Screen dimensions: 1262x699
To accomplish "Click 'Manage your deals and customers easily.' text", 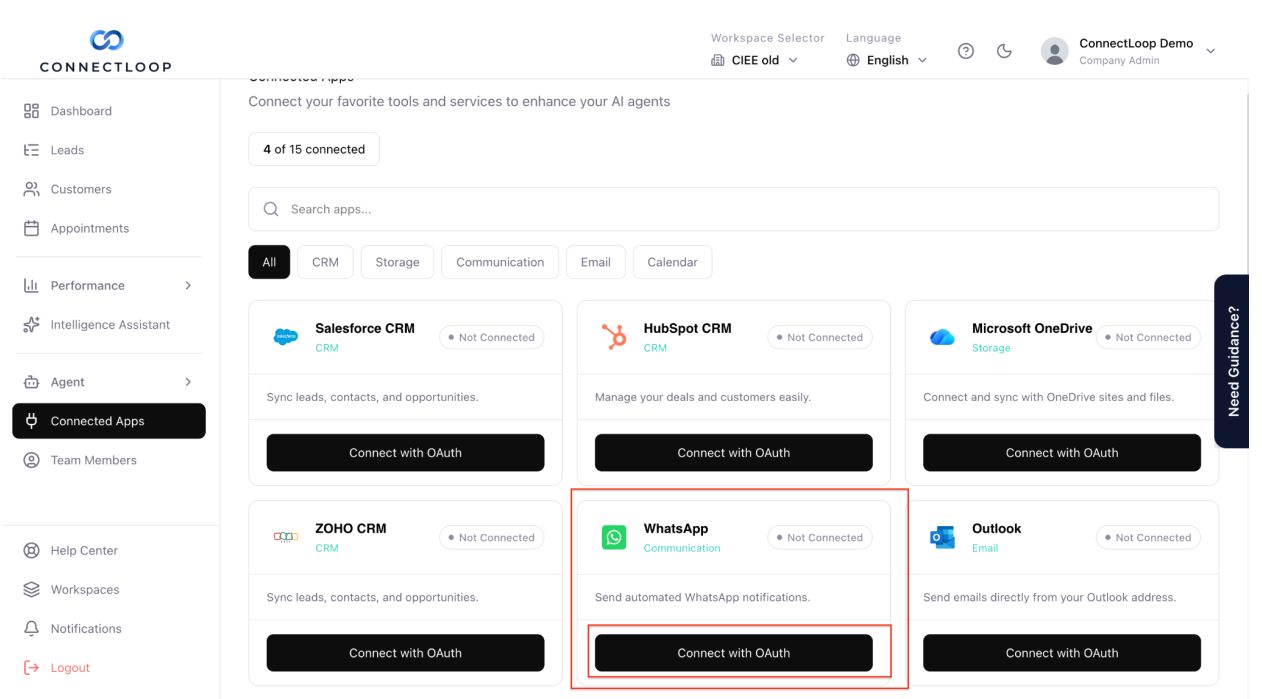I will [703, 397].
